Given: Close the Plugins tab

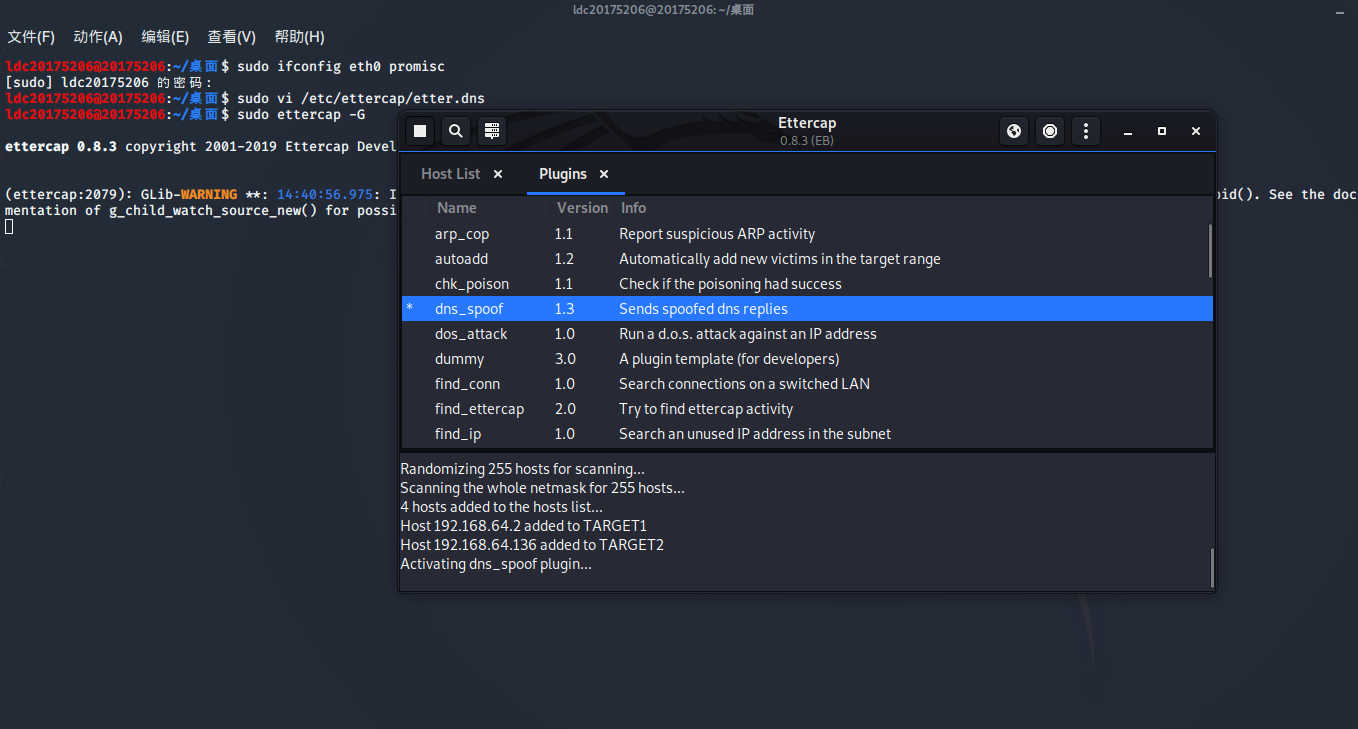Looking at the screenshot, I should click(604, 174).
